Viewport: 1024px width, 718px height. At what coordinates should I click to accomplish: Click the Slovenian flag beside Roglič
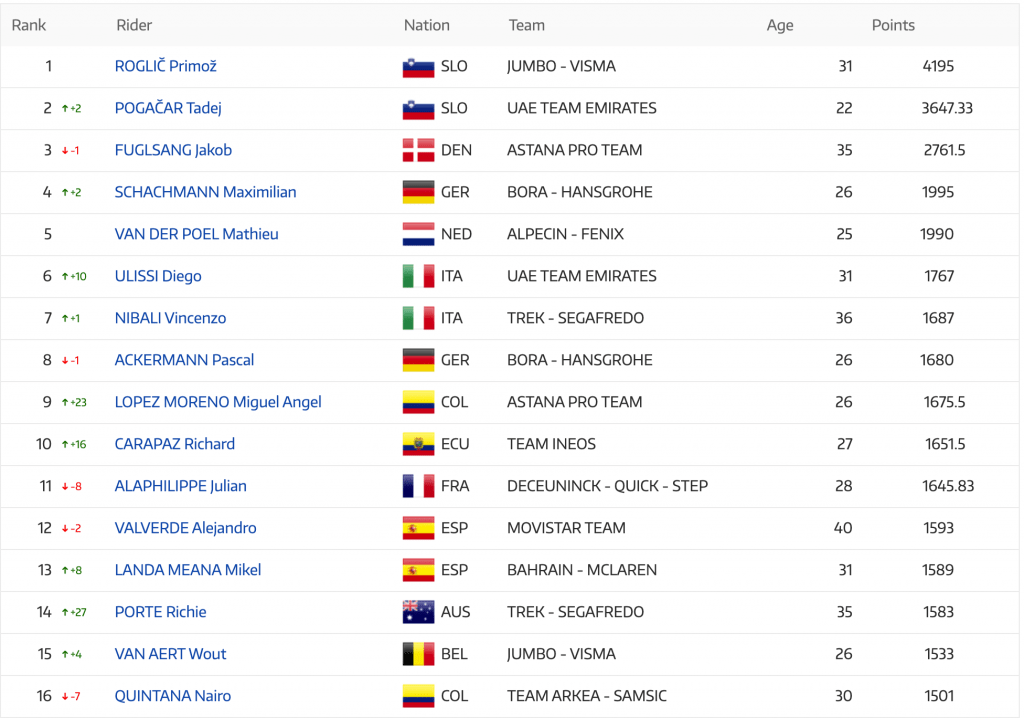pos(418,67)
